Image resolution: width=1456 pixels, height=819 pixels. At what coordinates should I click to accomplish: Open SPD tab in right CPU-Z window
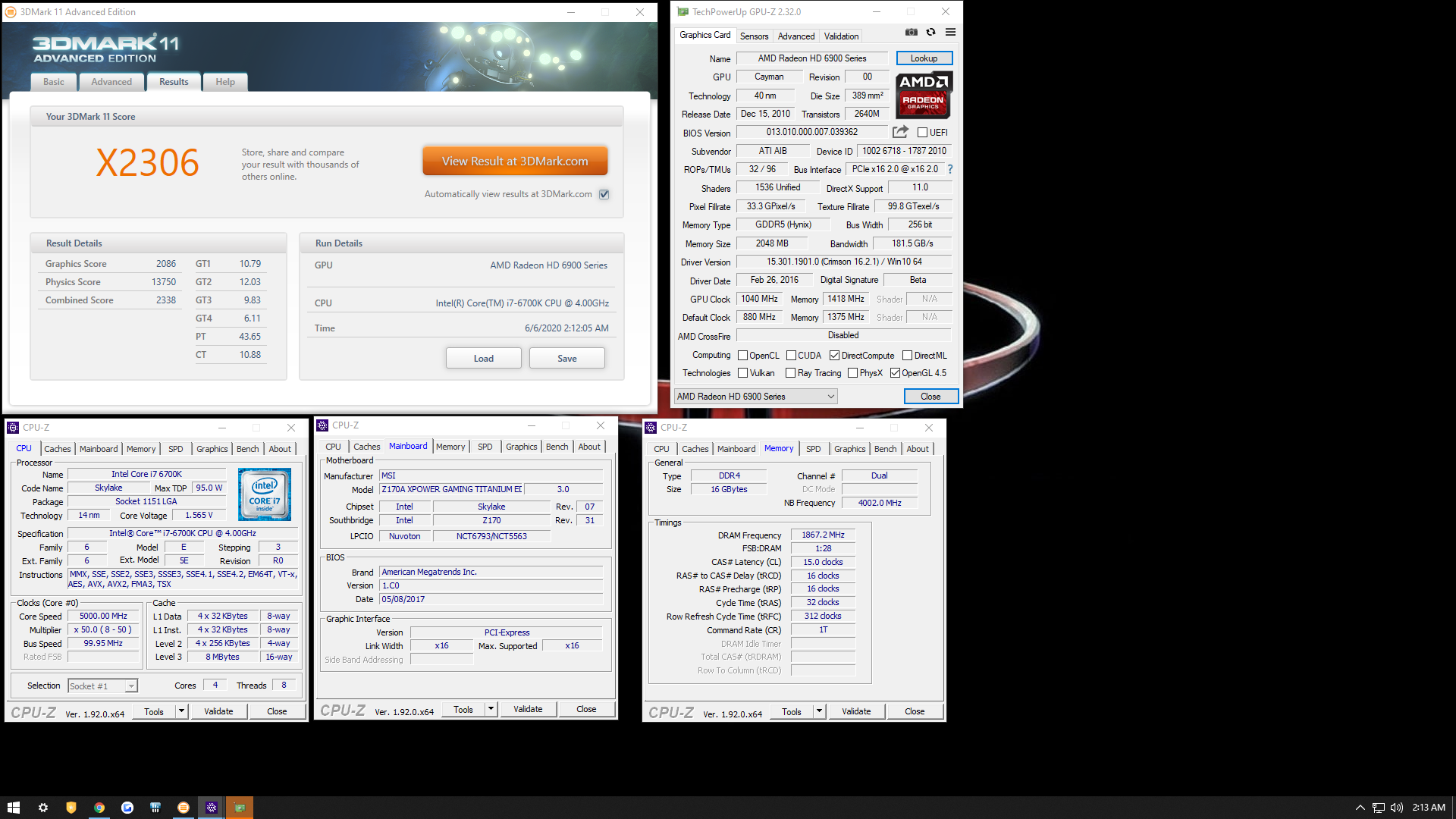[813, 449]
